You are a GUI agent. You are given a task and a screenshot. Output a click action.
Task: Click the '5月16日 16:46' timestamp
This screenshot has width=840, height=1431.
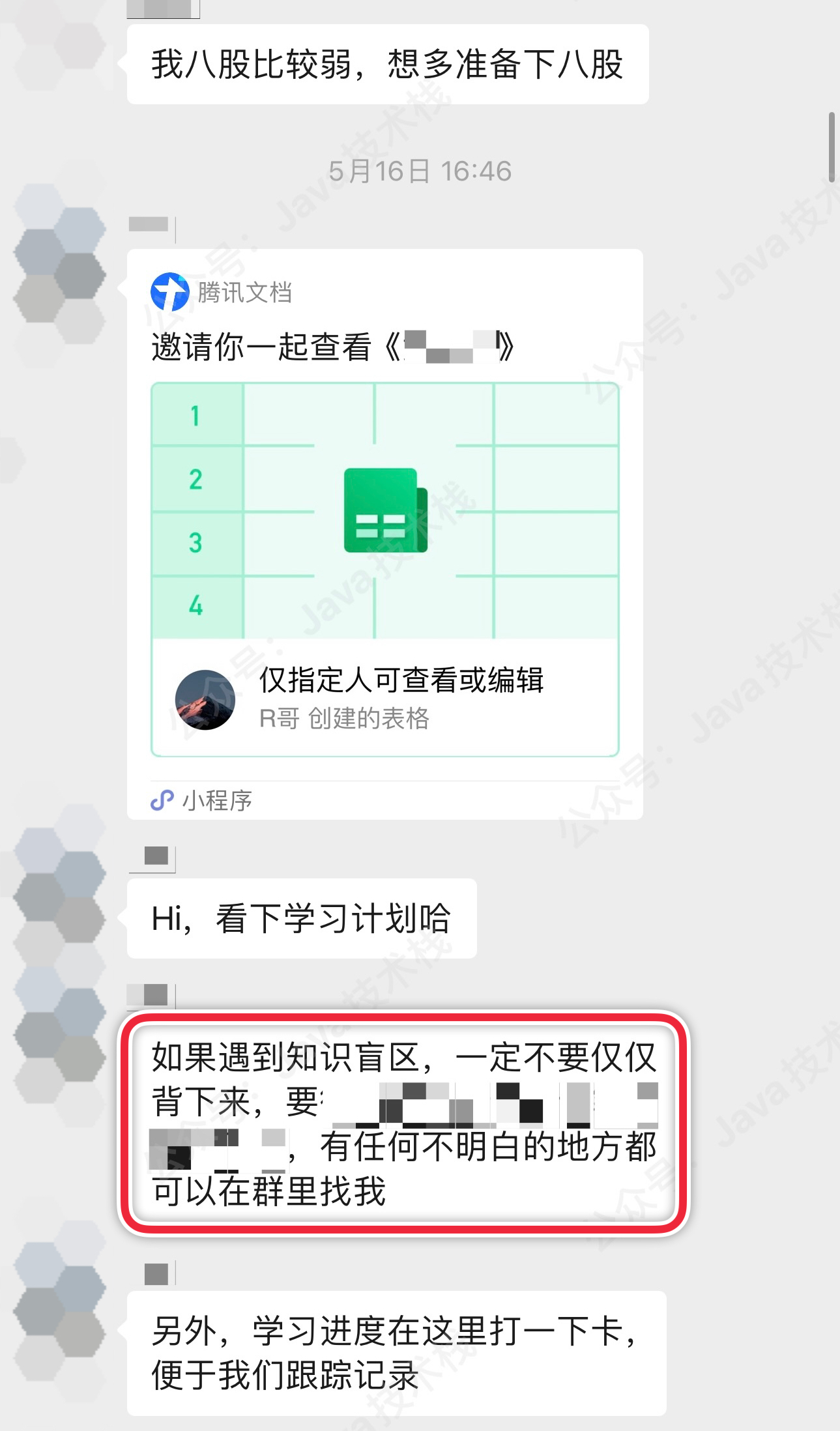coord(420,171)
